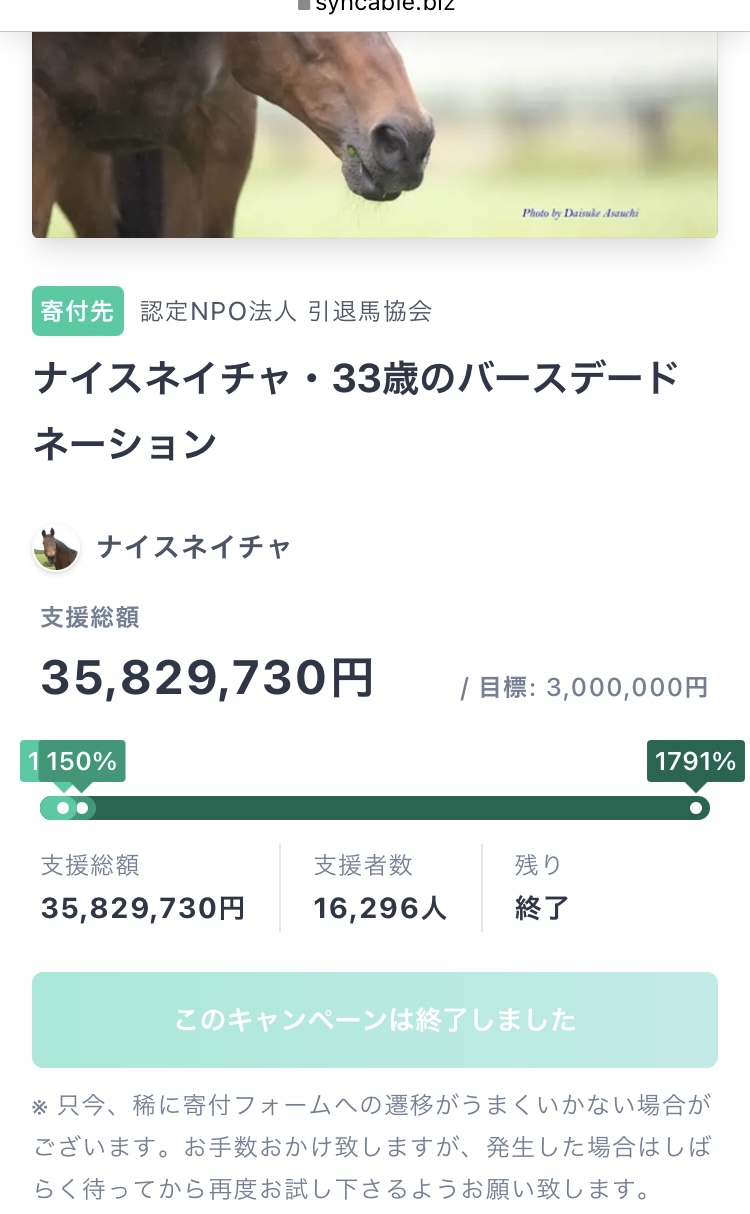Screen dimensions: 750x1214
Task: Tap the partially hidden leftmost percentage badge
Action: click(30, 762)
